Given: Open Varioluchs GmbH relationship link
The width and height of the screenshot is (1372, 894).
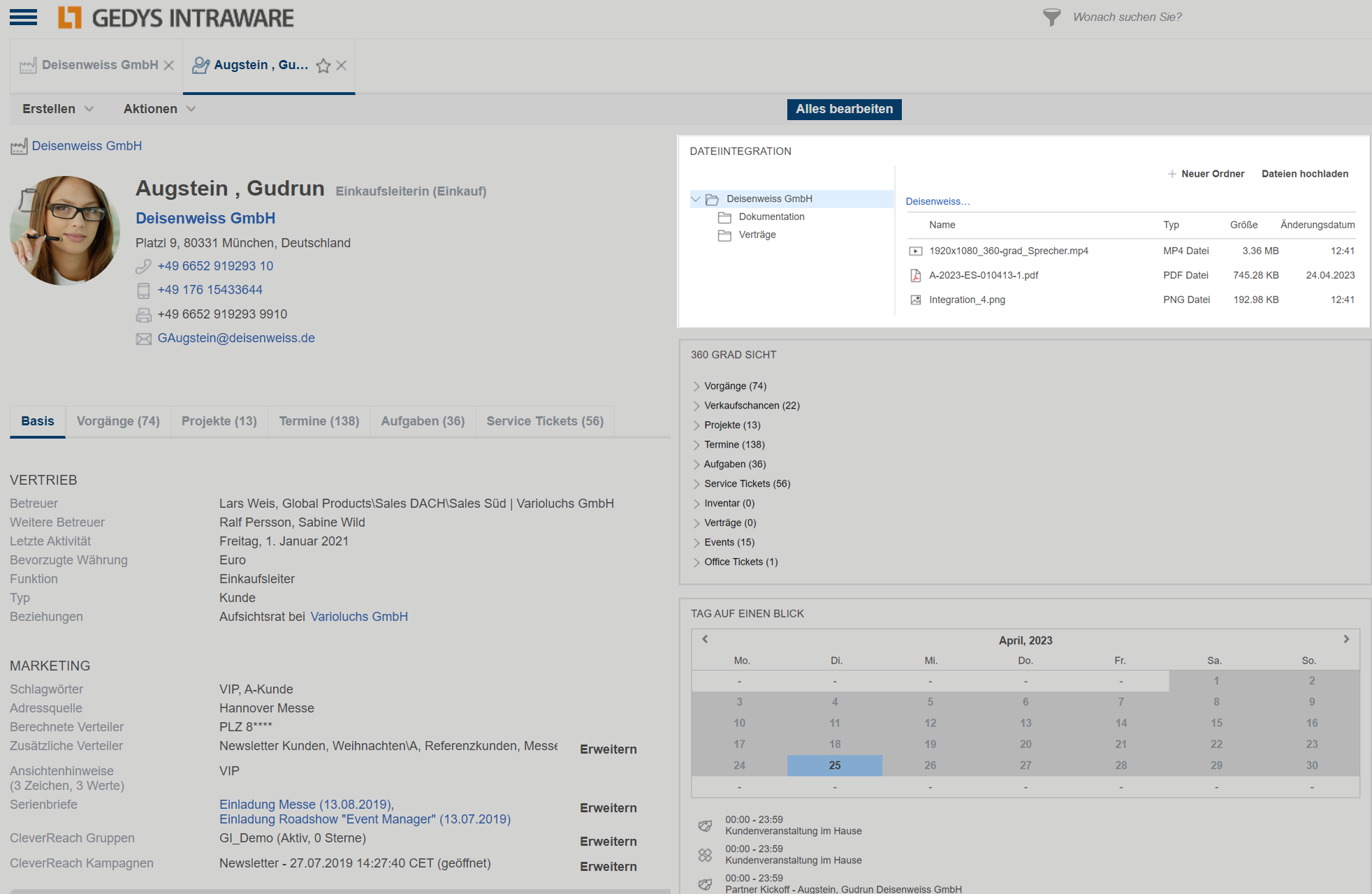Looking at the screenshot, I should coord(359,617).
